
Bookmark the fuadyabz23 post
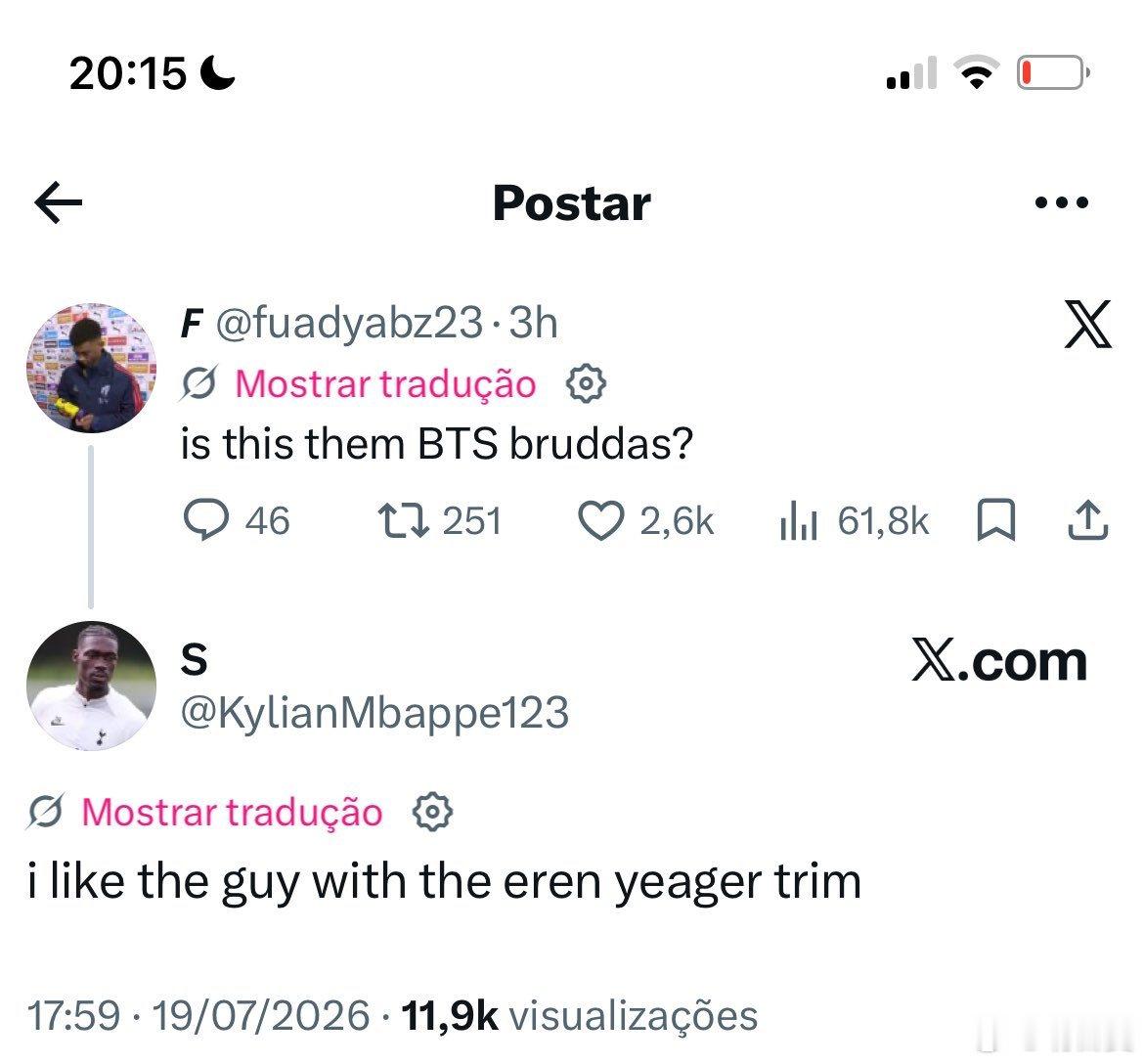996,520
